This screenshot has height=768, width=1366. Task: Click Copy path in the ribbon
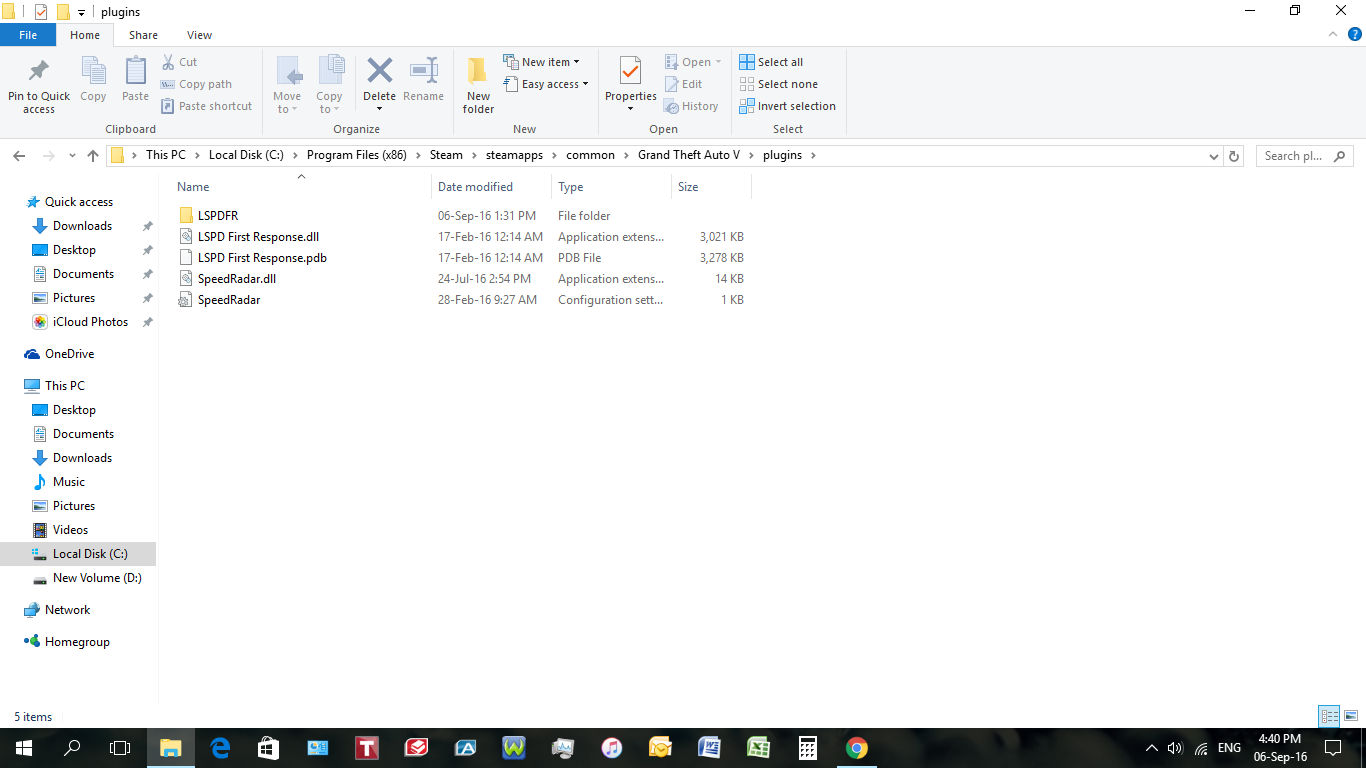click(x=196, y=84)
